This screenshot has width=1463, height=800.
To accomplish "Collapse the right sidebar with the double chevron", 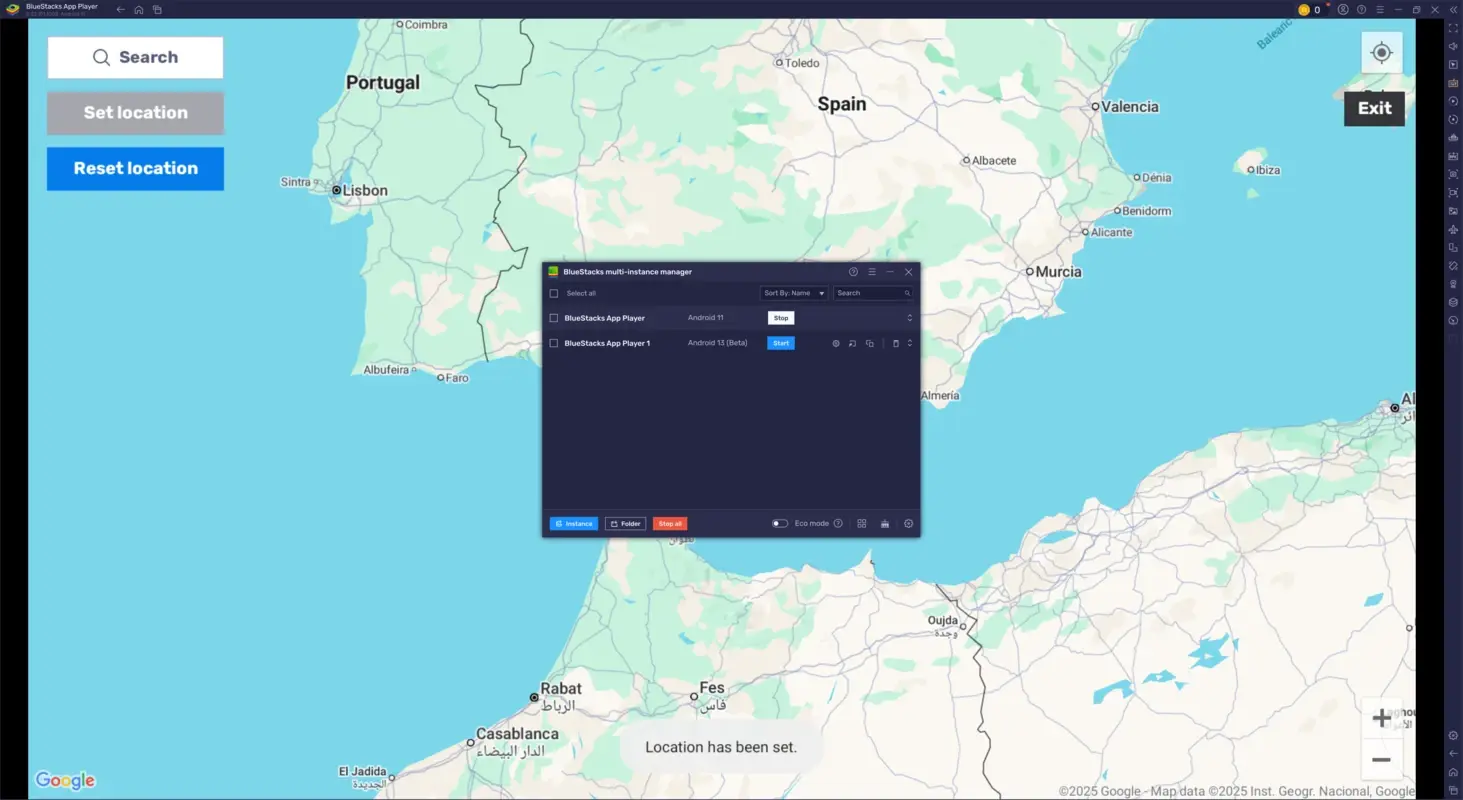I will click(x=1452, y=9).
